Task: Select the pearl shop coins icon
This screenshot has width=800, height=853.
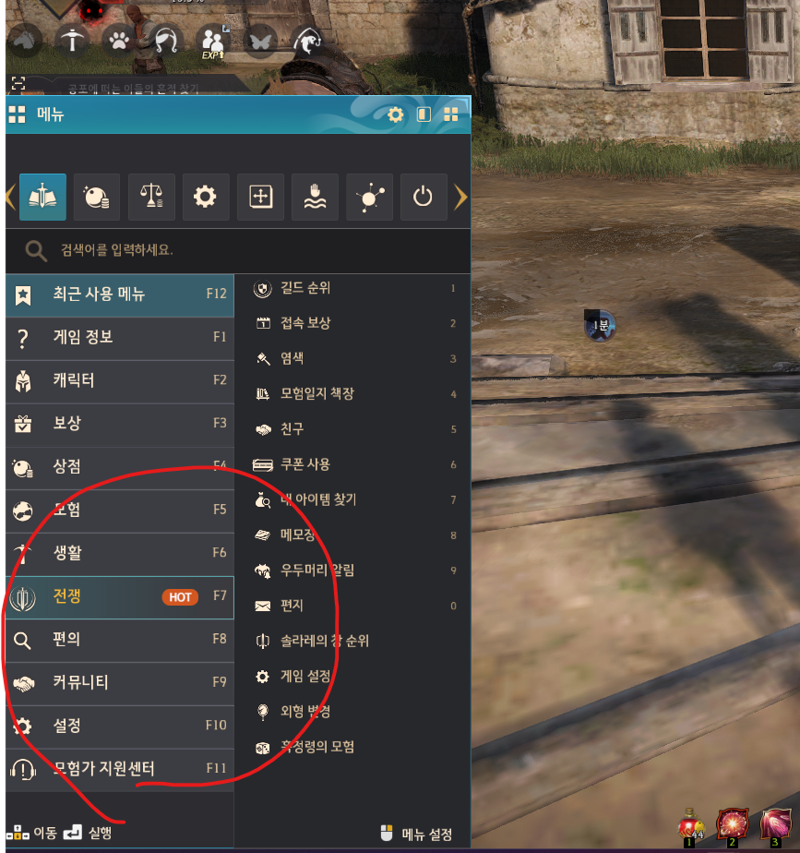Action: (97, 197)
